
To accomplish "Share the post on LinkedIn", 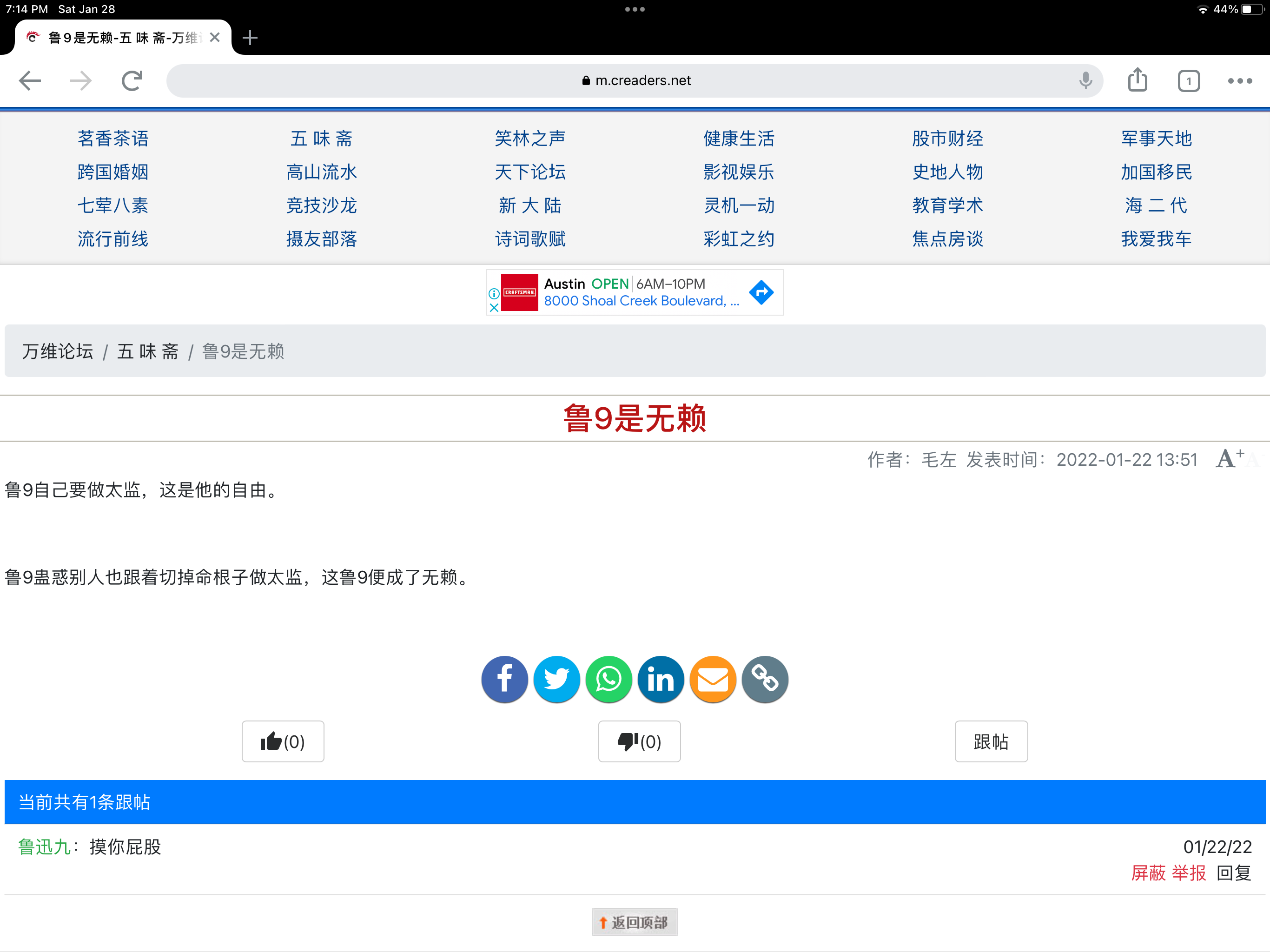I will click(x=661, y=679).
